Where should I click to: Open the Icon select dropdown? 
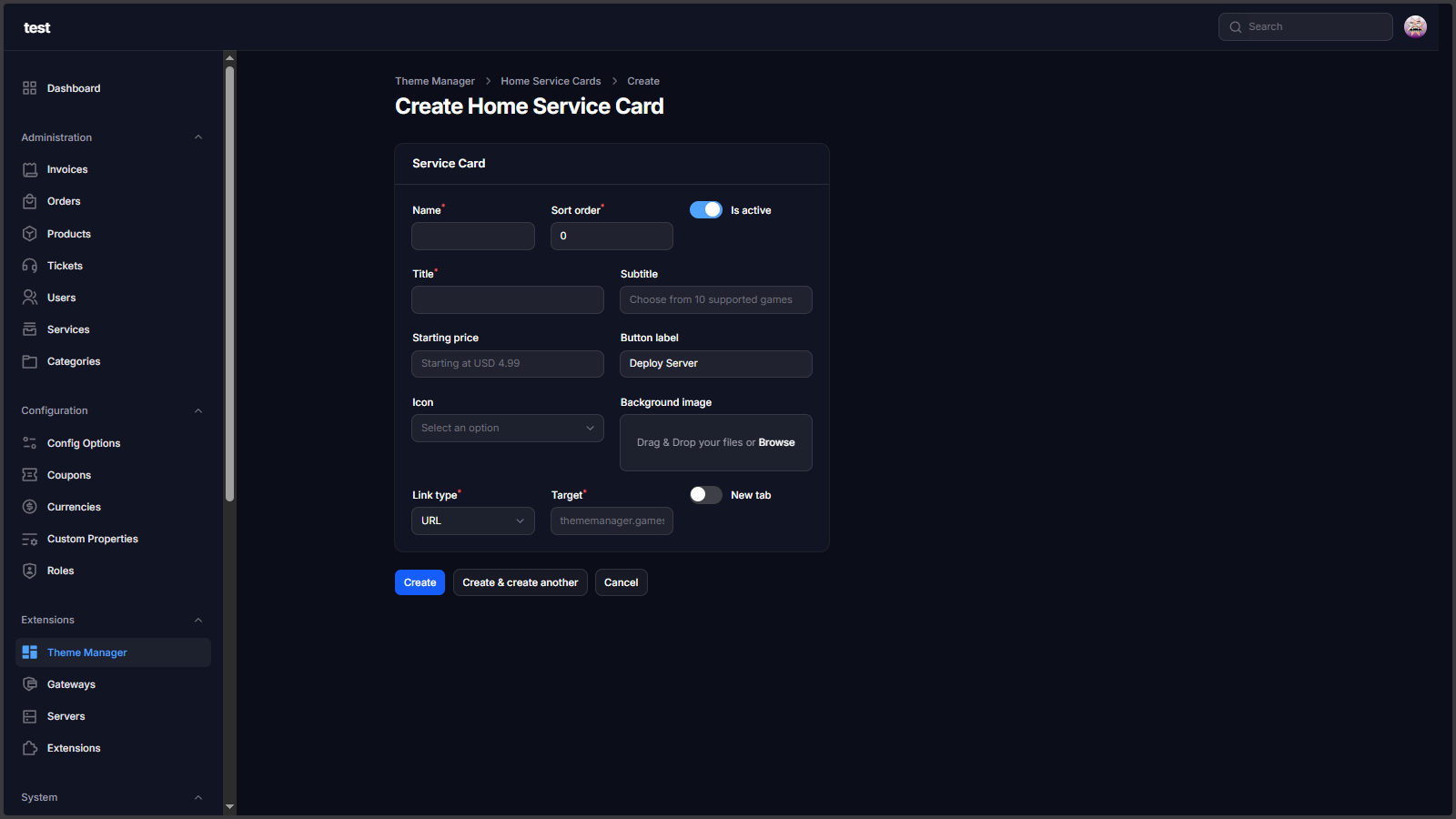point(507,428)
